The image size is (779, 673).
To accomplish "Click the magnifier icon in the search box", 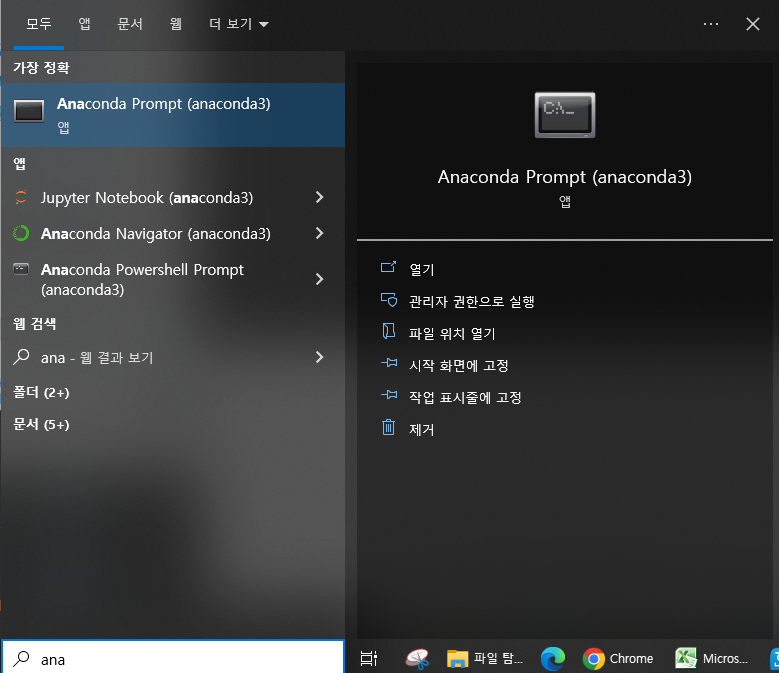I will 21,659.
